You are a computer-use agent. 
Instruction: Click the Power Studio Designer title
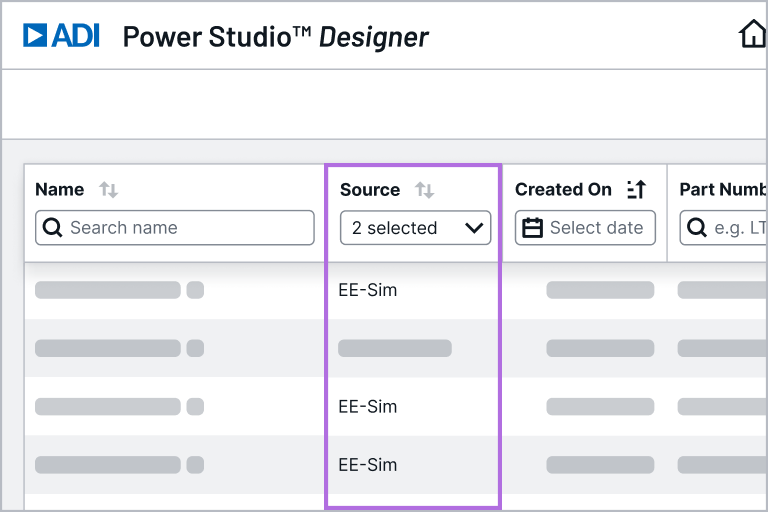point(276,37)
